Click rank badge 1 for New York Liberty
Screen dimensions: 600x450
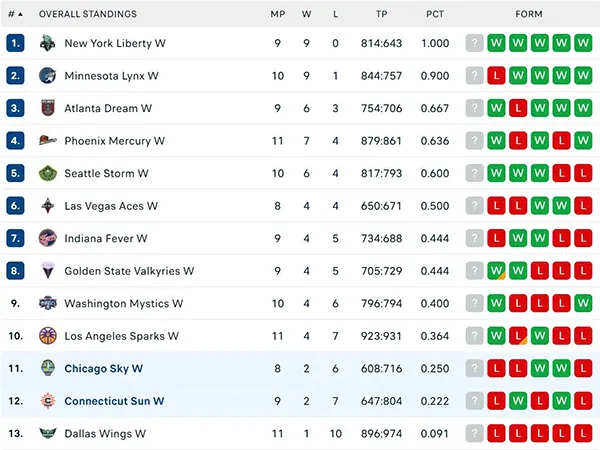15,43
